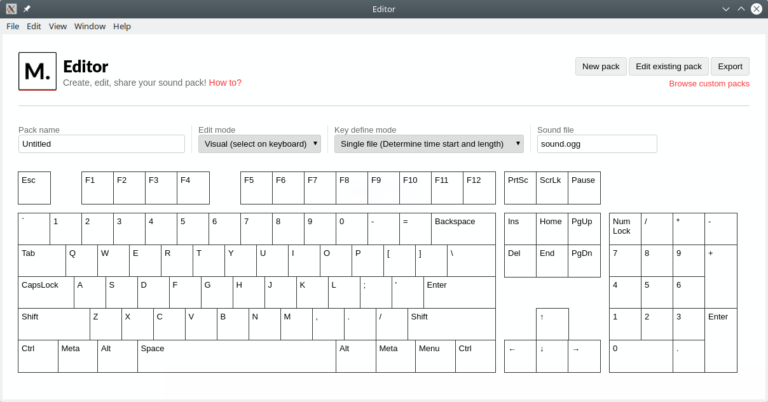Screen dimensions: 768x402
Task: Click the pin icon in title bar
Action: click(27, 9)
